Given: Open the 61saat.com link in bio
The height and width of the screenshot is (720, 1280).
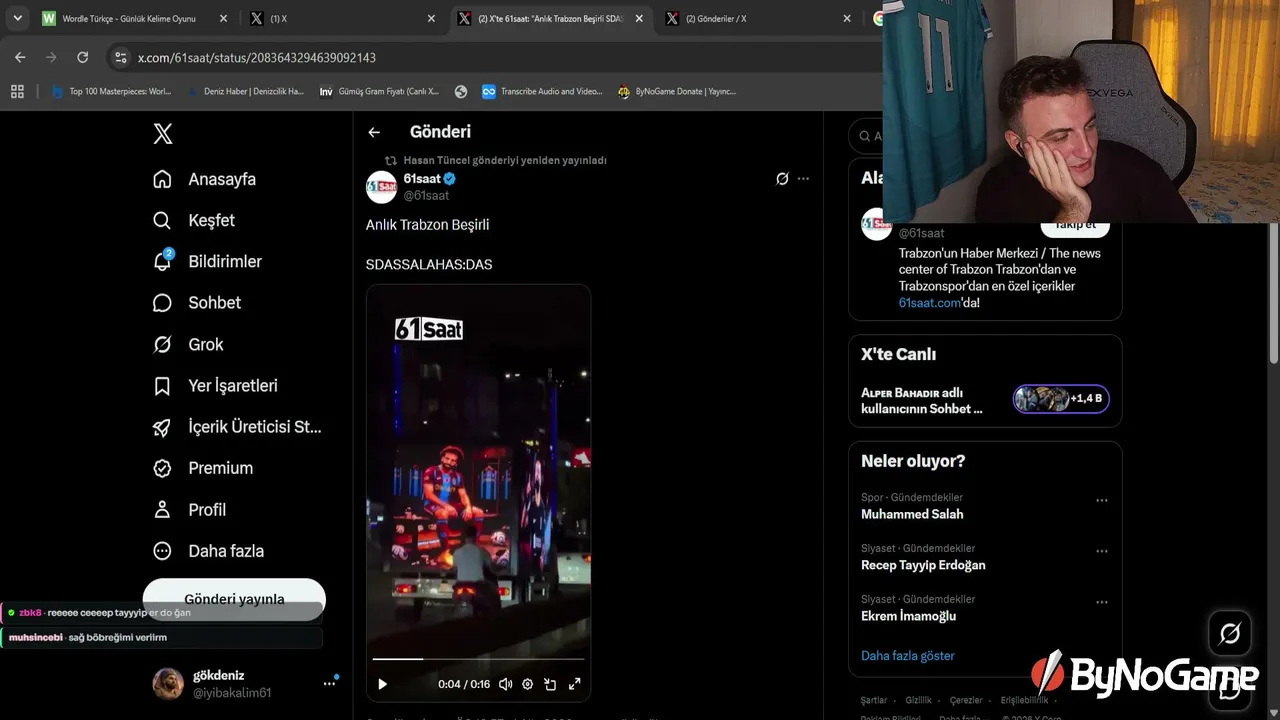Looking at the screenshot, I should click(929, 302).
